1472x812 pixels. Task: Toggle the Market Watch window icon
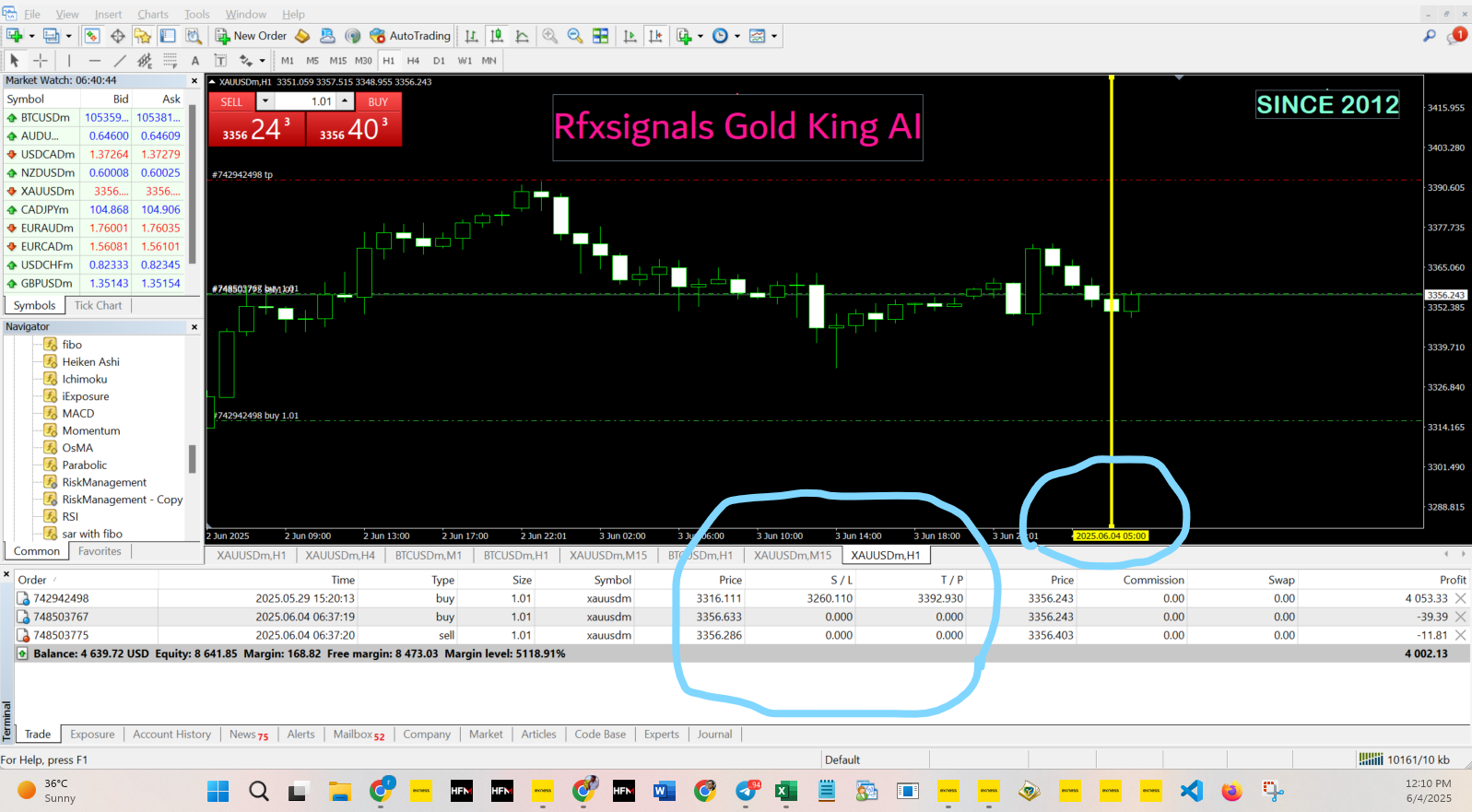pos(92,36)
